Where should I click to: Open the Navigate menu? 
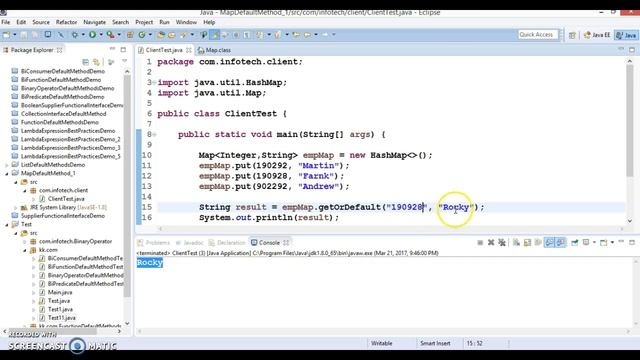click(x=94, y=22)
